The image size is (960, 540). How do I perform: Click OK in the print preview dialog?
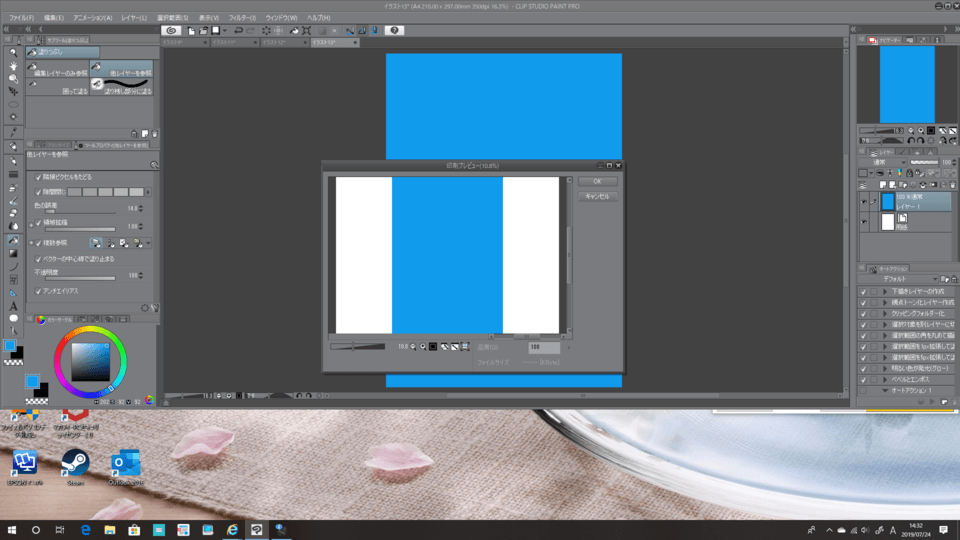[x=597, y=181]
